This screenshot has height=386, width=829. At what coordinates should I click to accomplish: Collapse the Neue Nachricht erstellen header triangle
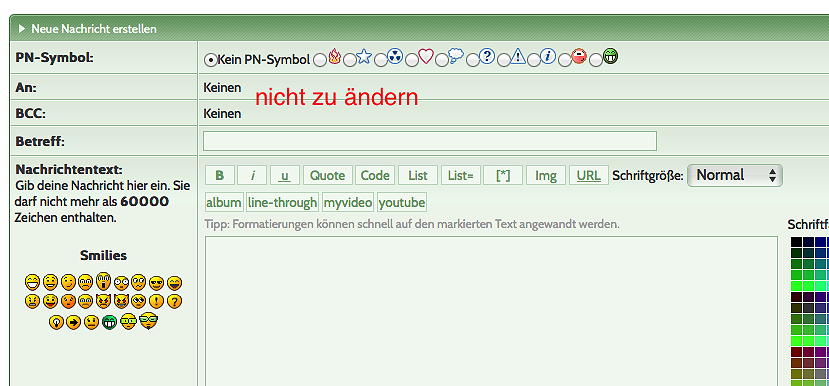point(22,29)
